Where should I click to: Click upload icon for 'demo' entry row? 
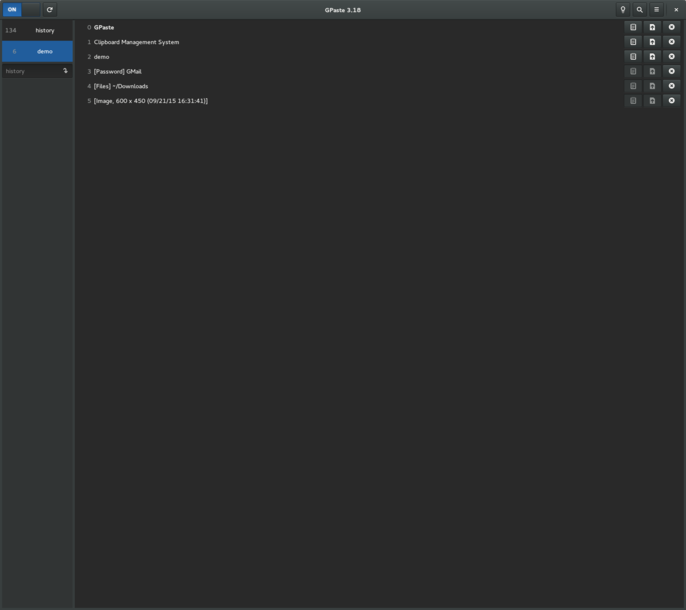[x=652, y=57]
